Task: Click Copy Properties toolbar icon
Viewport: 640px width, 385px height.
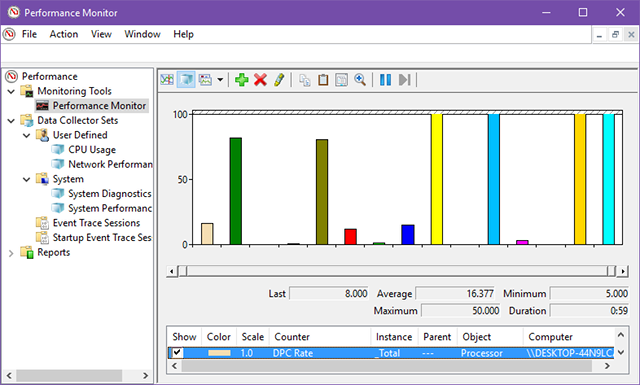Action: [304, 80]
